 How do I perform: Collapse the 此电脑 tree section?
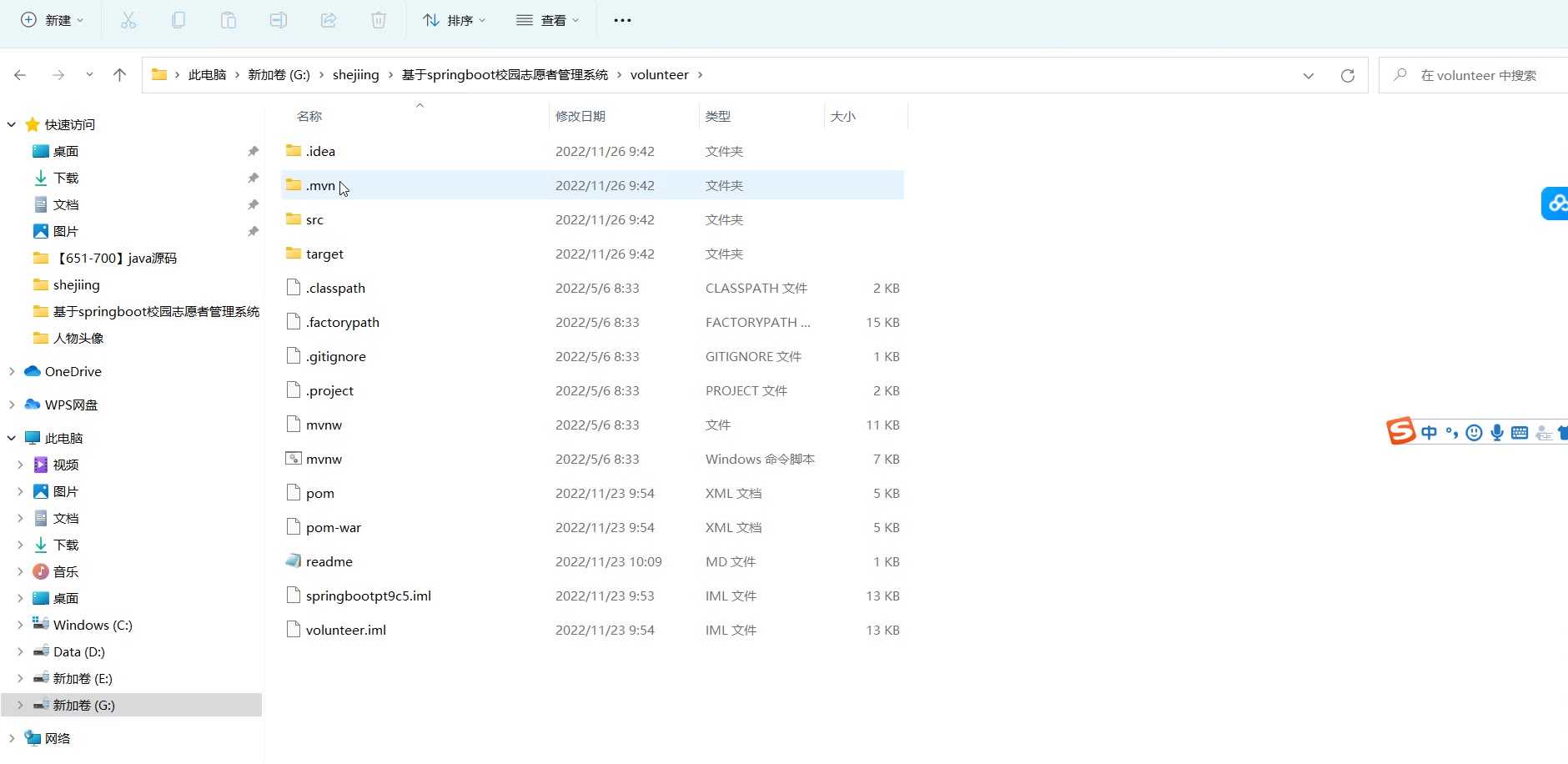point(12,438)
